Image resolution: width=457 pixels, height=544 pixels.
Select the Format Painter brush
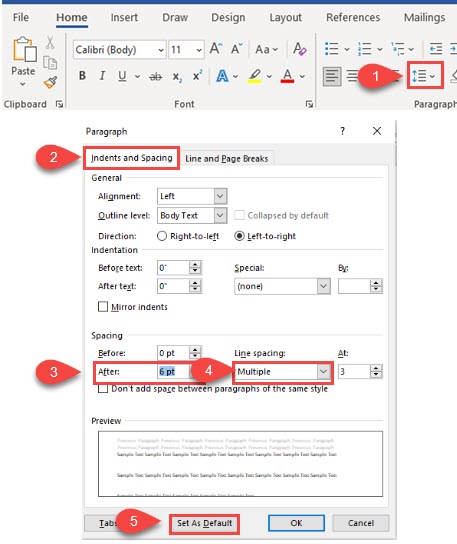tap(51, 82)
